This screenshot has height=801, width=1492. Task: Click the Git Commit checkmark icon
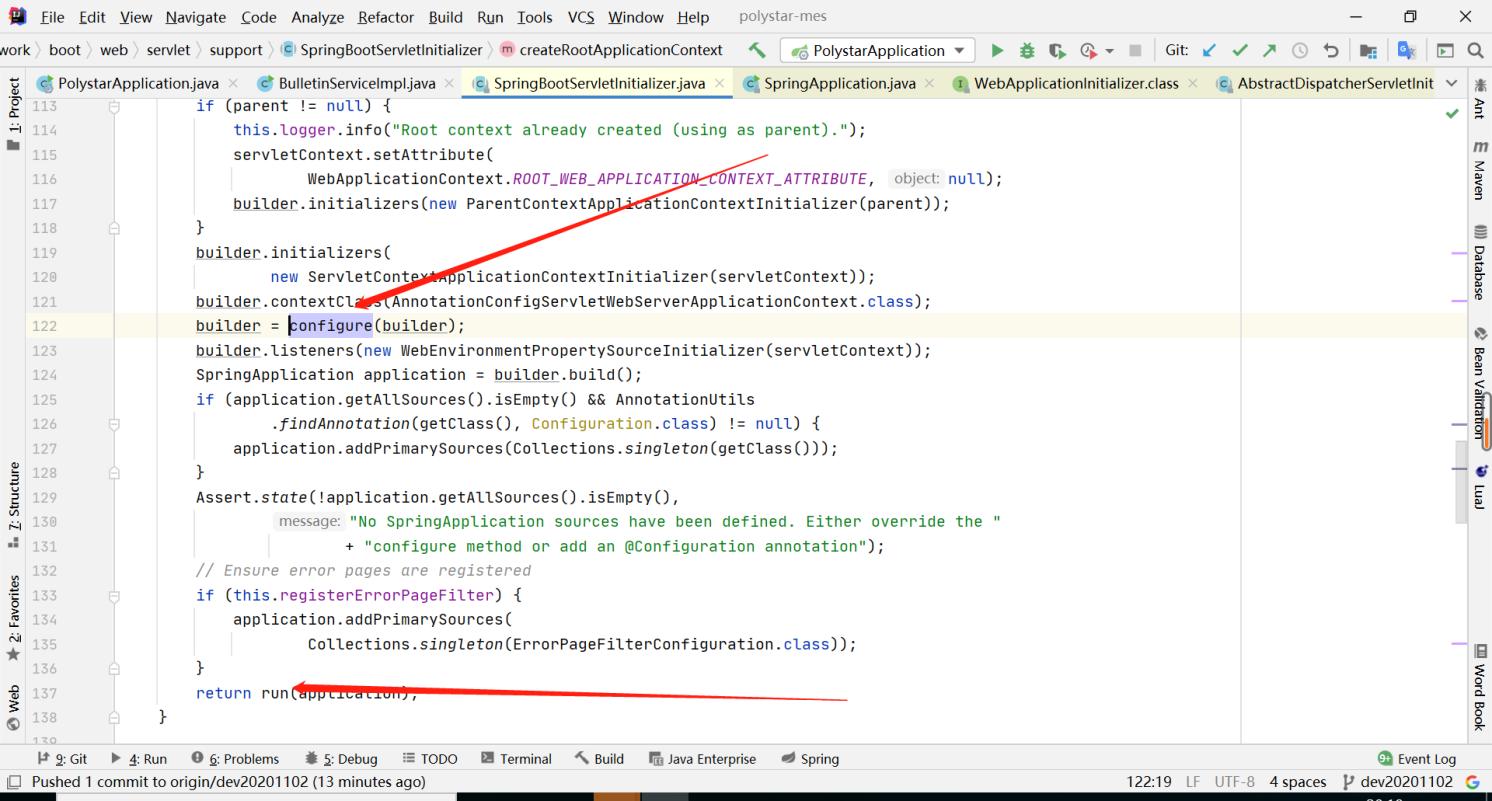tap(1239, 50)
